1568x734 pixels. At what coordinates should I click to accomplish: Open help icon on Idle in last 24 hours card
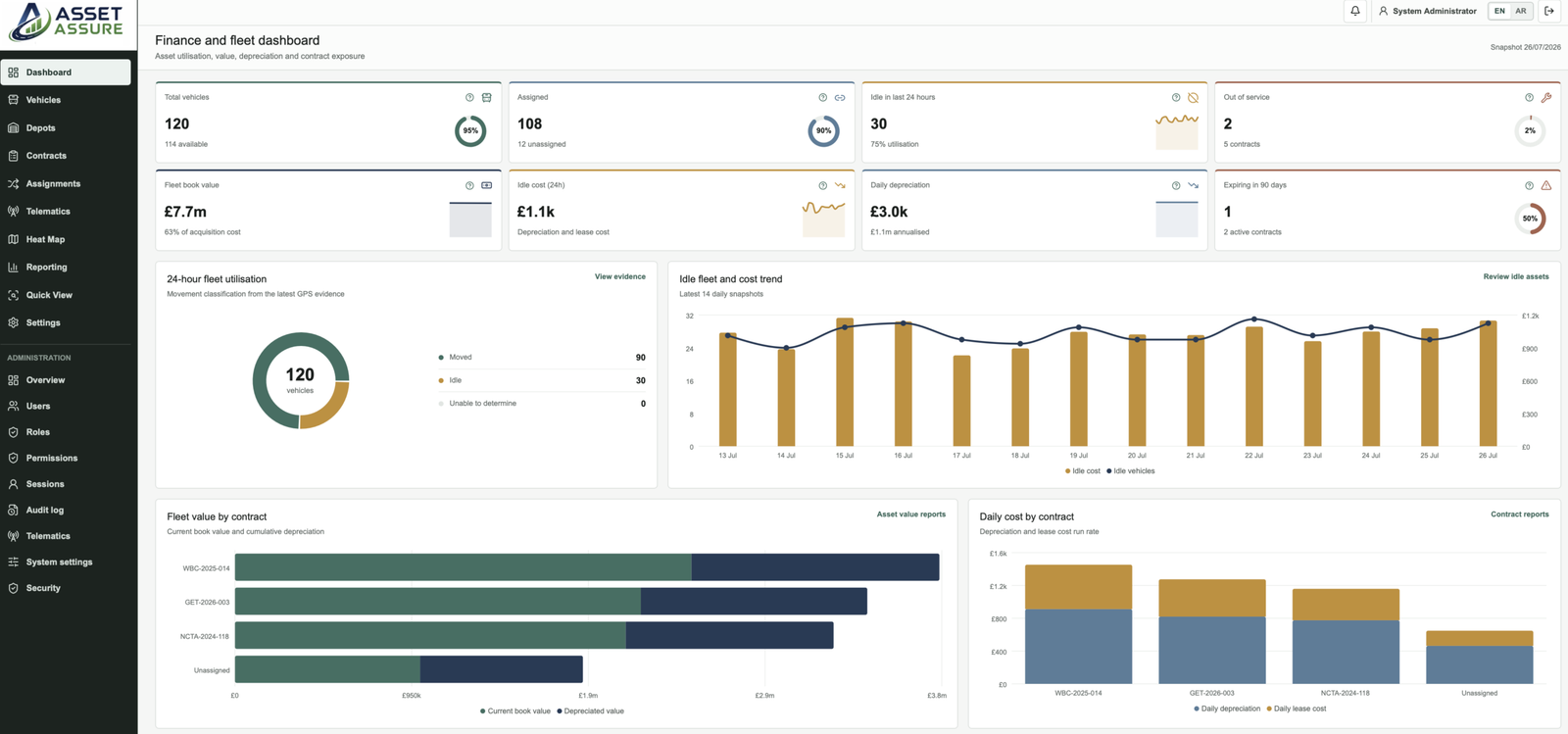tap(1176, 97)
